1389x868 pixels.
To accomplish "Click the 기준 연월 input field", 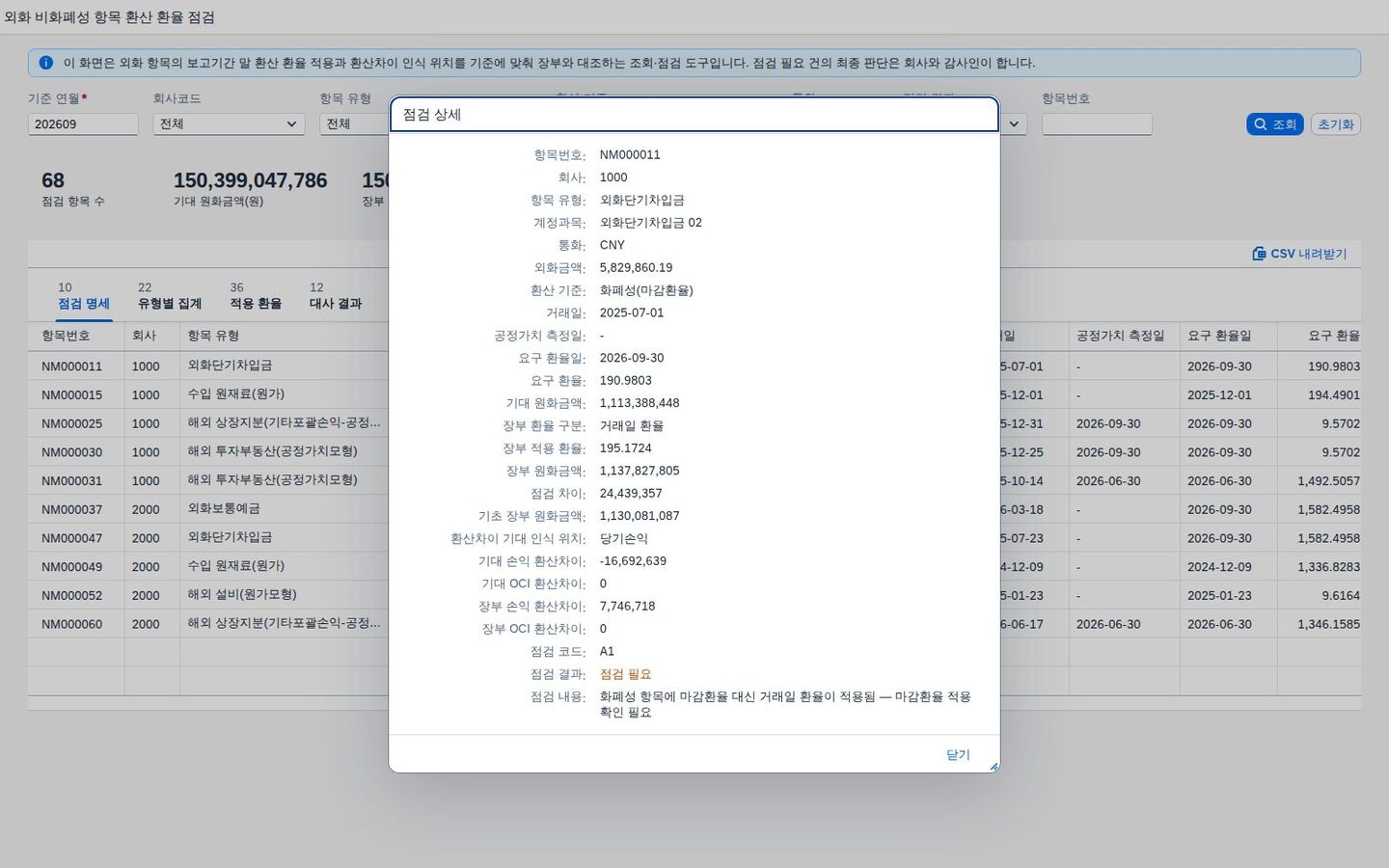I will pos(83,124).
